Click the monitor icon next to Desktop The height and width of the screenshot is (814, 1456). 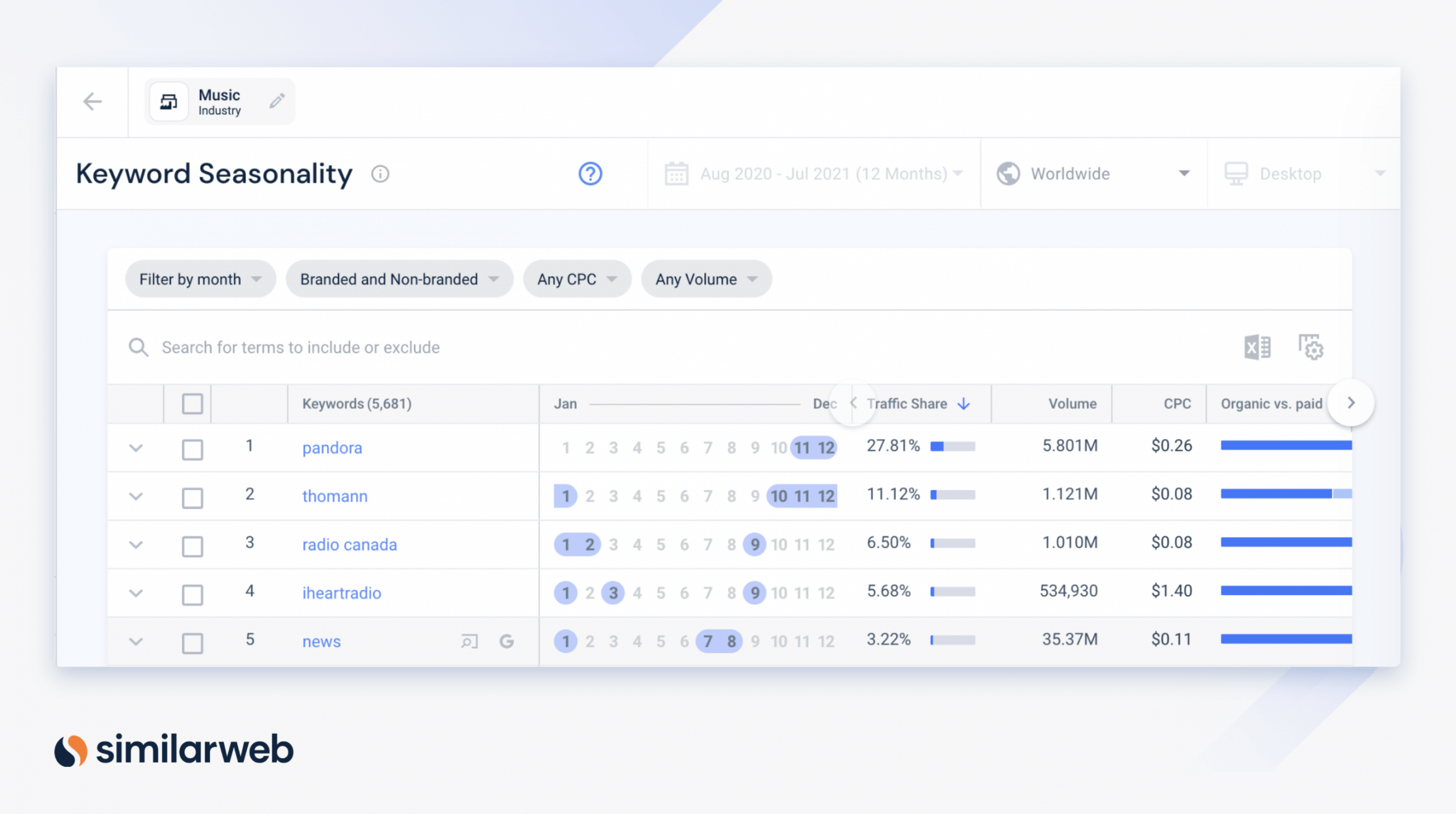tap(1236, 173)
